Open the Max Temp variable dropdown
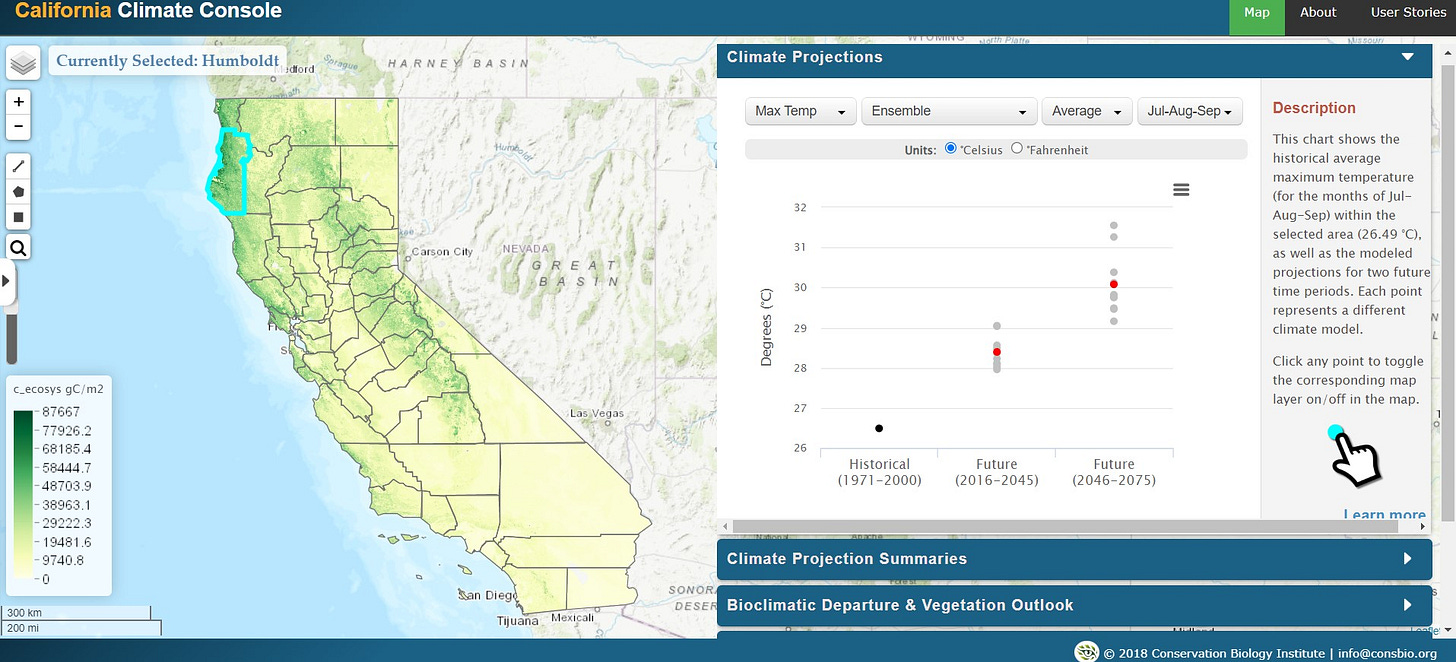This screenshot has width=1456, height=662. (x=801, y=111)
